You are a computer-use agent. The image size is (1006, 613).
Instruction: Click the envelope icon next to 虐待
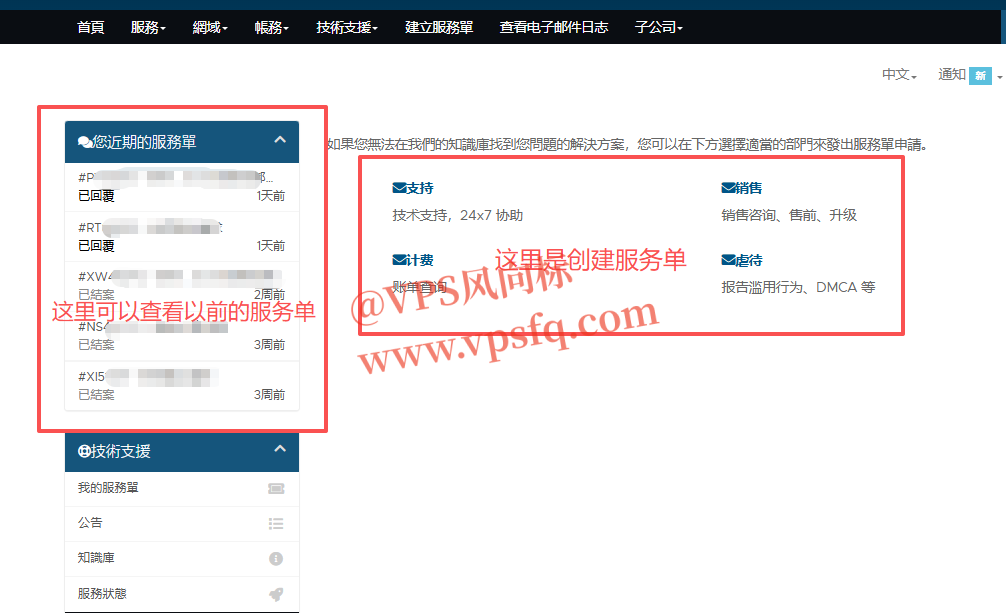[x=728, y=260]
